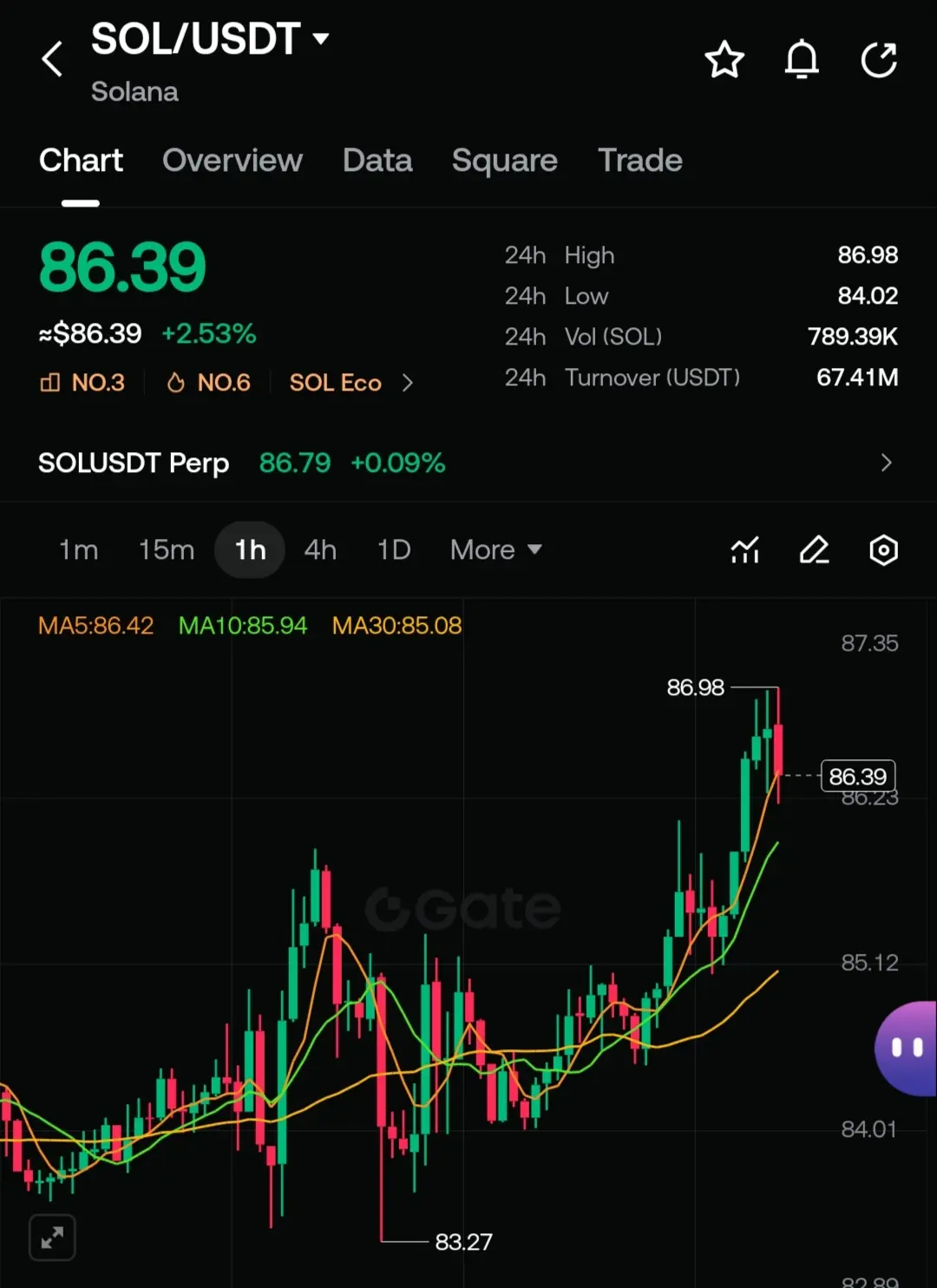Open the Square tab

pos(505,161)
